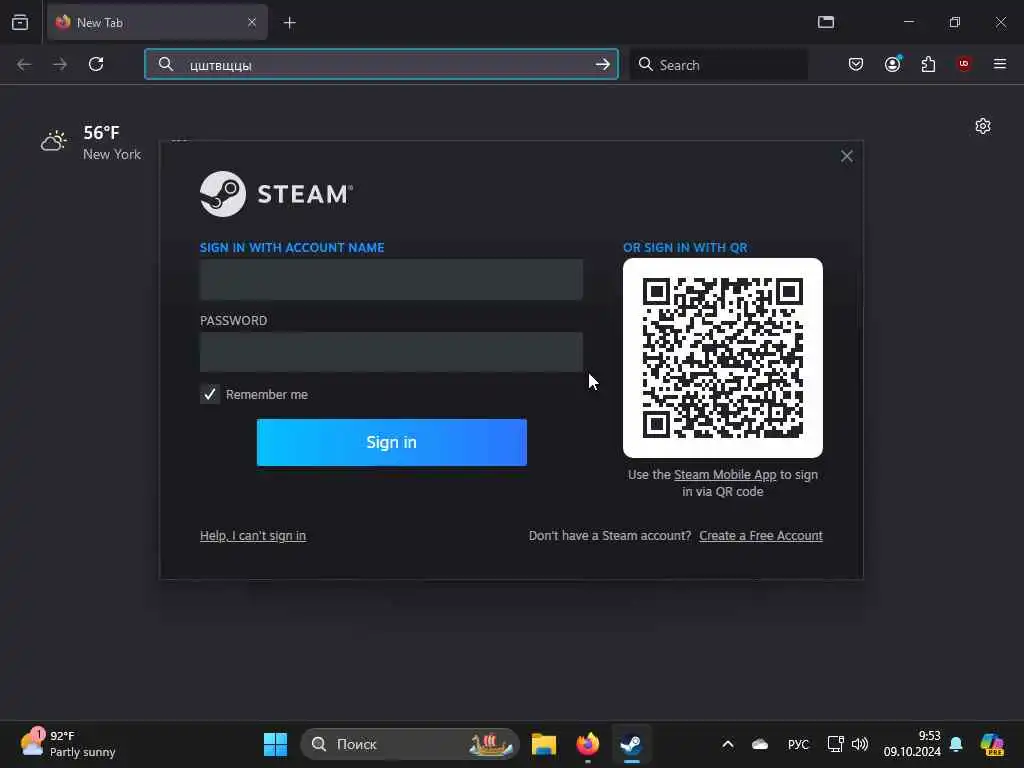Open Create a Free Account link
Screen dimensions: 1024x768
[x=761, y=536]
